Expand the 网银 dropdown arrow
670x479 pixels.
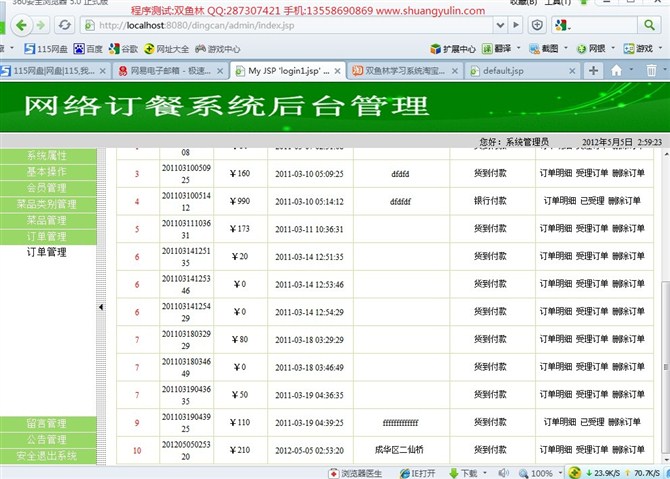point(613,47)
